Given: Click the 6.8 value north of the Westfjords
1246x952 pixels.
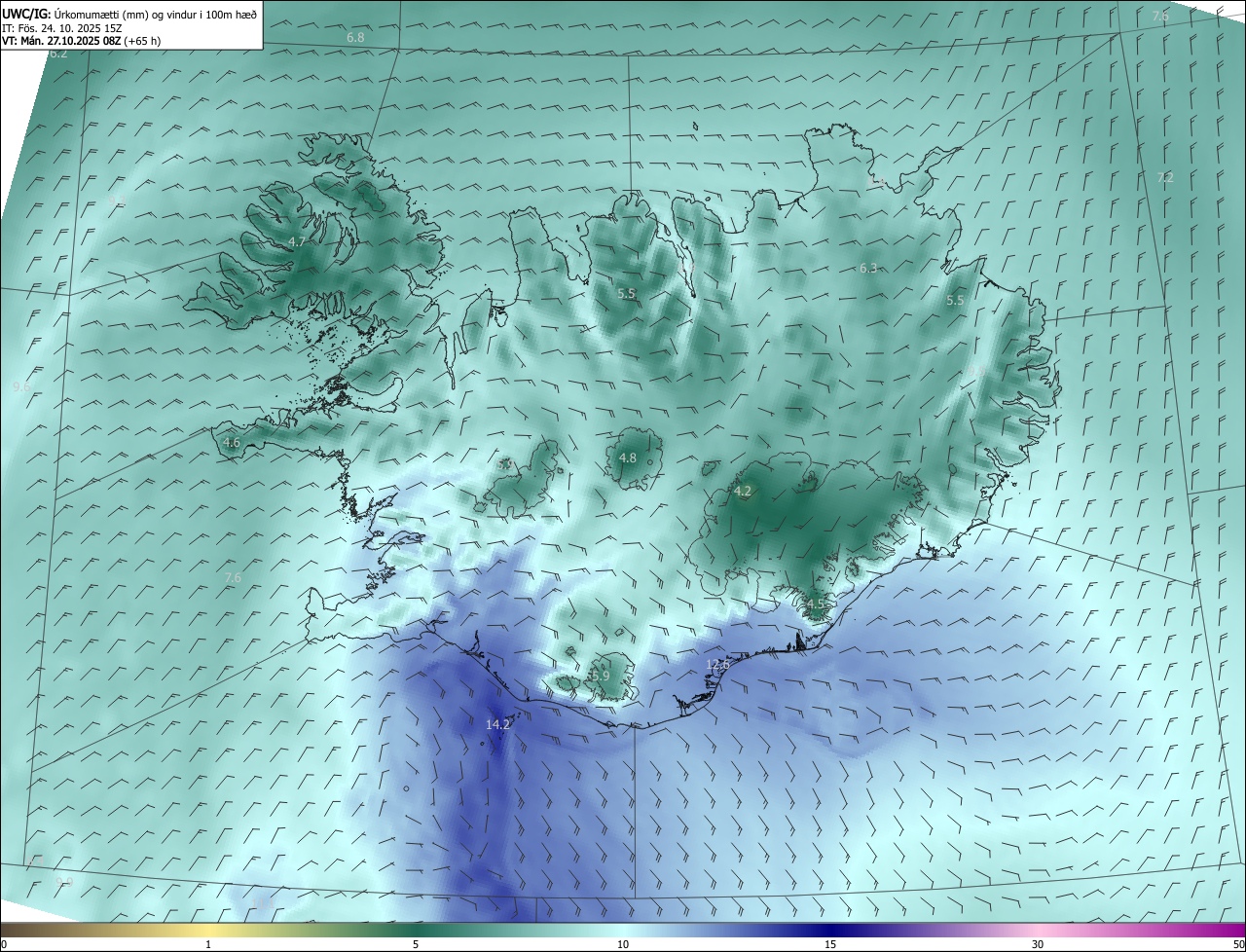Looking at the screenshot, I should [355, 37].
